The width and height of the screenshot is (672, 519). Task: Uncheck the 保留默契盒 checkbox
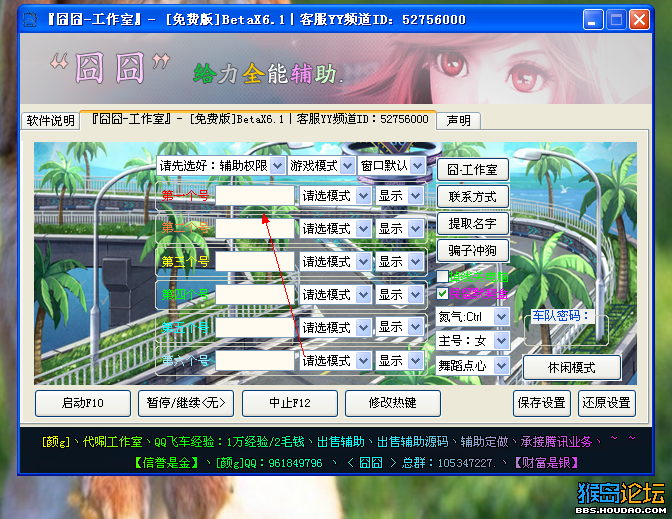click(x=443, y=294)
